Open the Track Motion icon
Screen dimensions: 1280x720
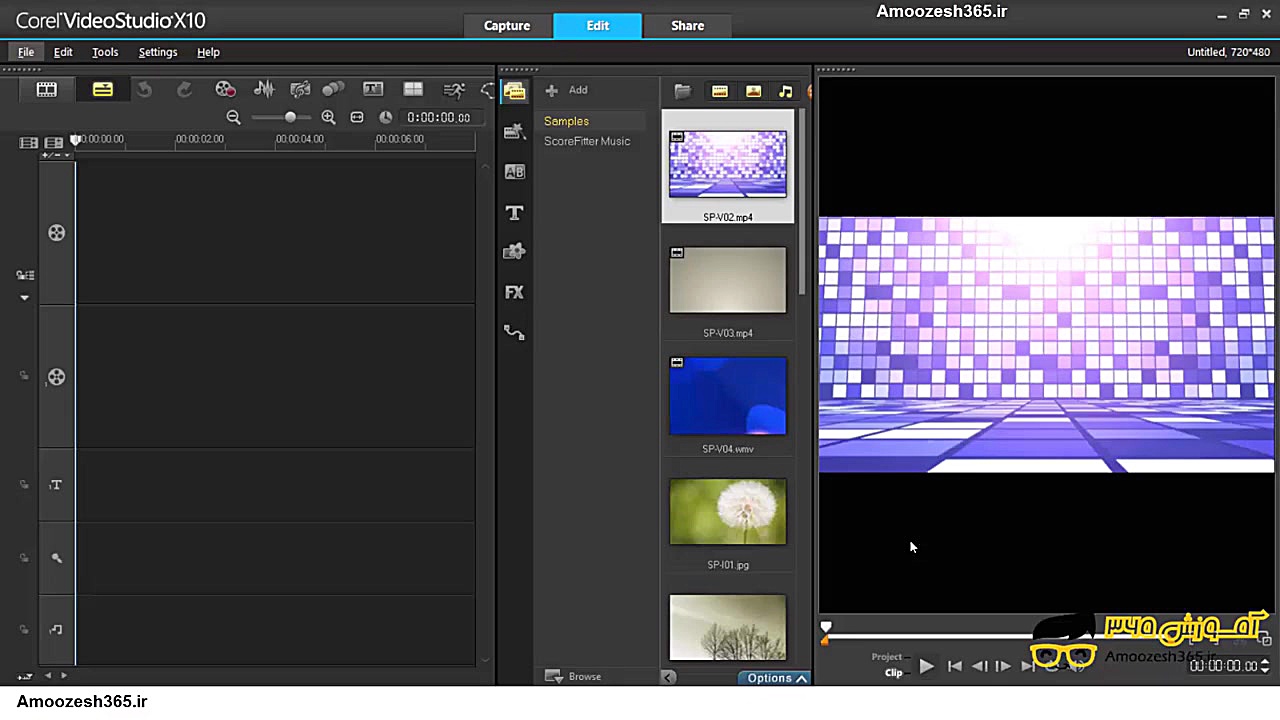(x=333, y=90)
